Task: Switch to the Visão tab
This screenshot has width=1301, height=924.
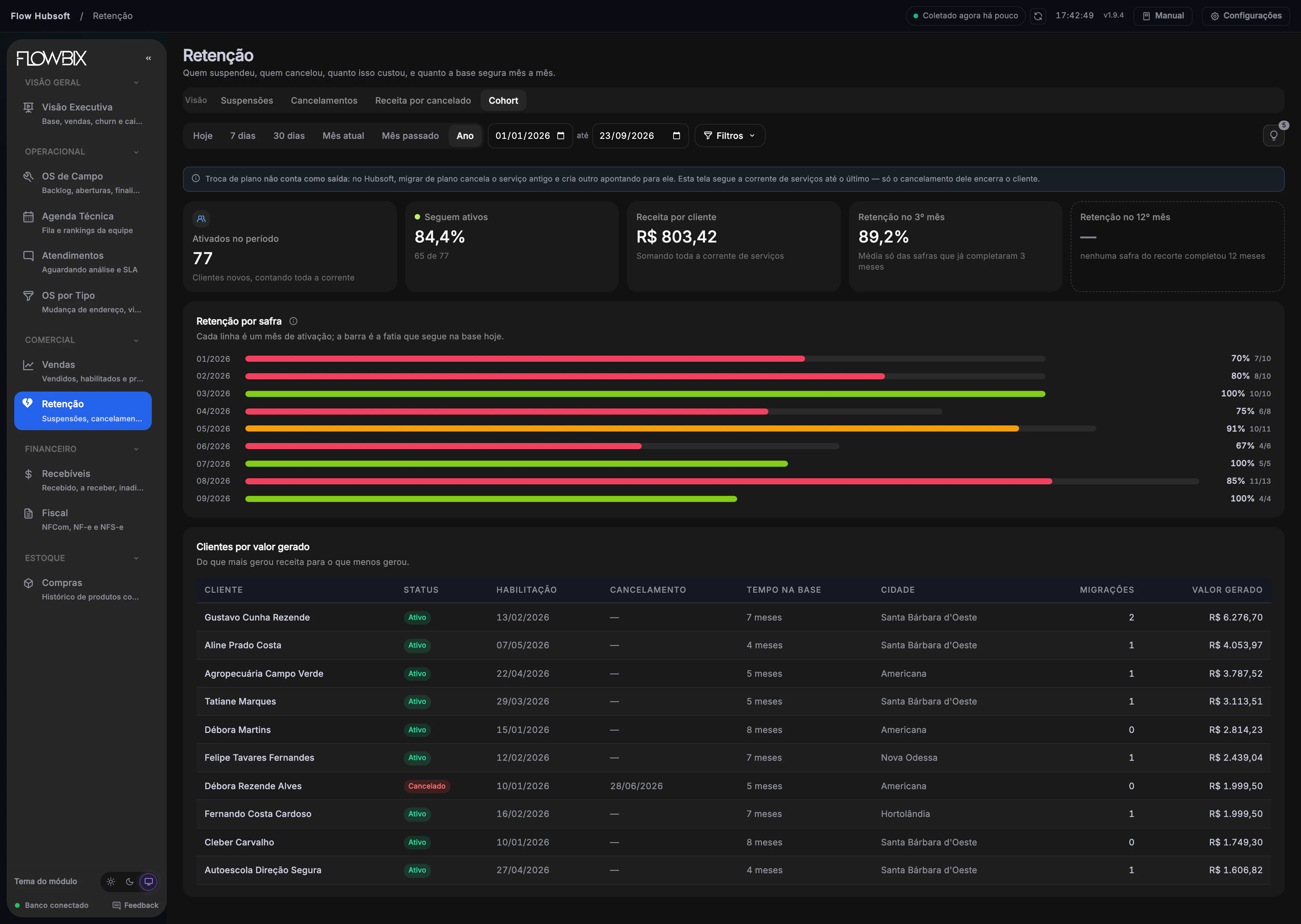Action: coord(196,100)
